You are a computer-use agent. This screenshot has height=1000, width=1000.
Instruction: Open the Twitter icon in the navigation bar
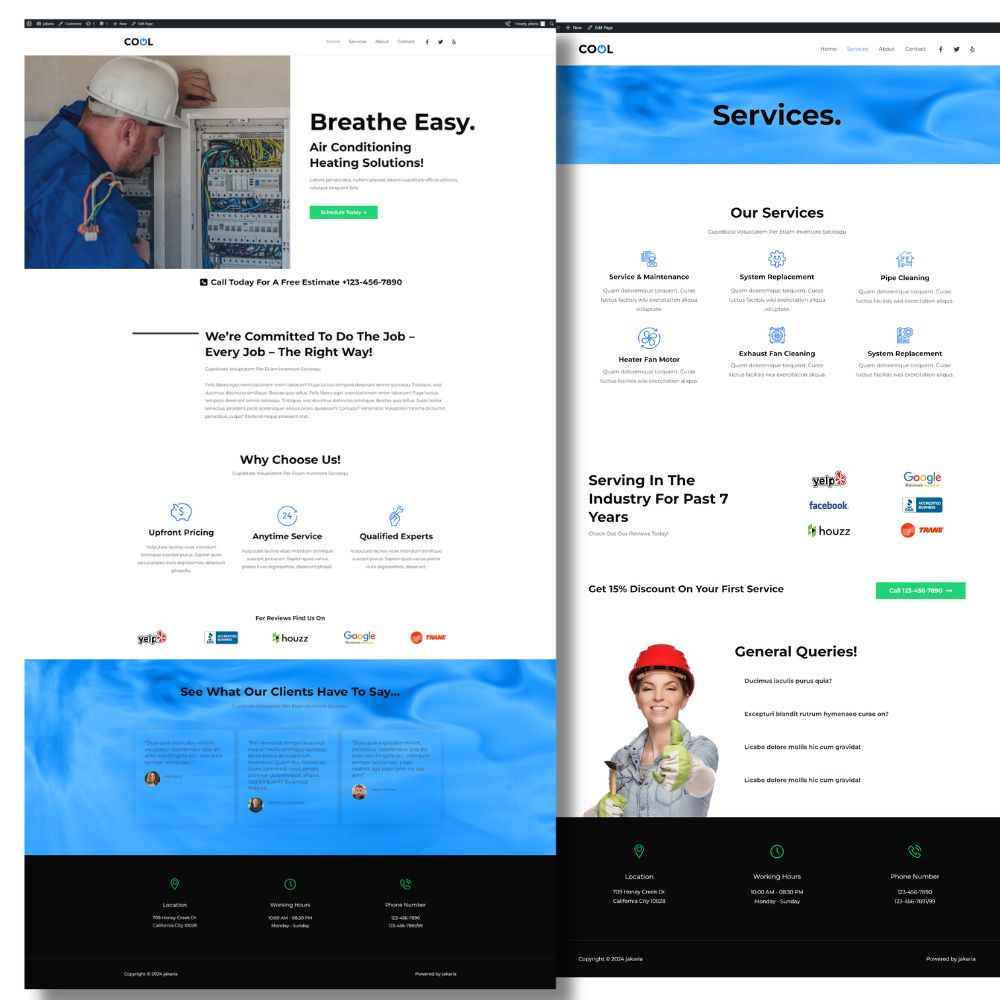(440, 41)
